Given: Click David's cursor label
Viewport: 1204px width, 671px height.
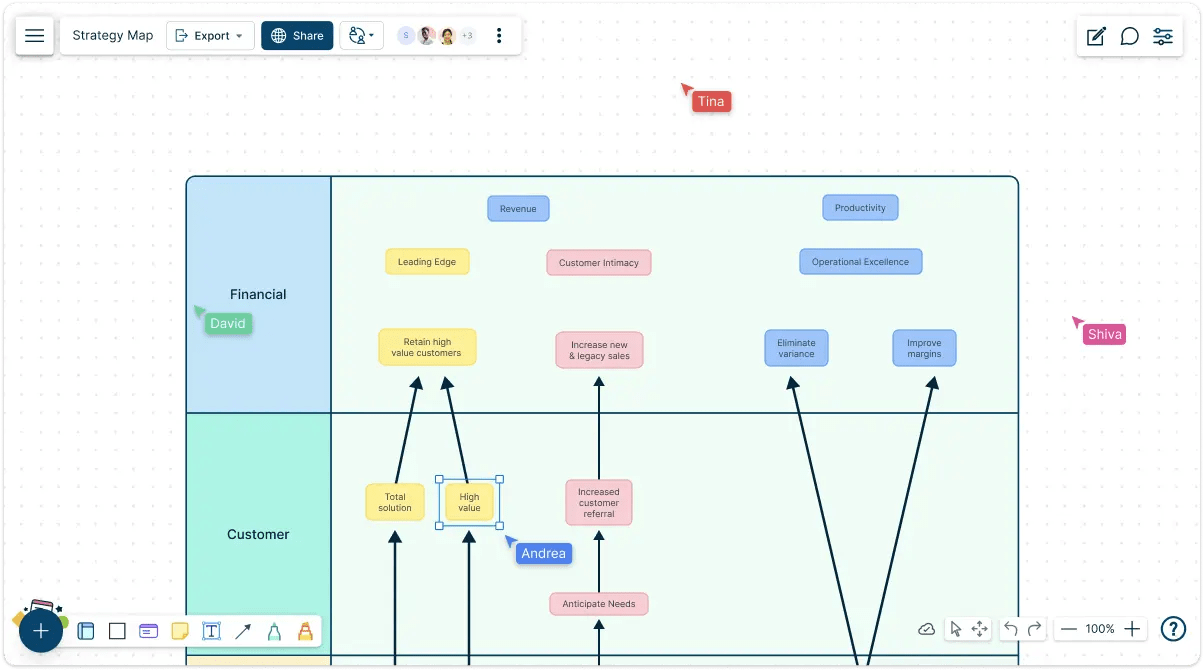Looking at the screenshot, I should (227, 323).
